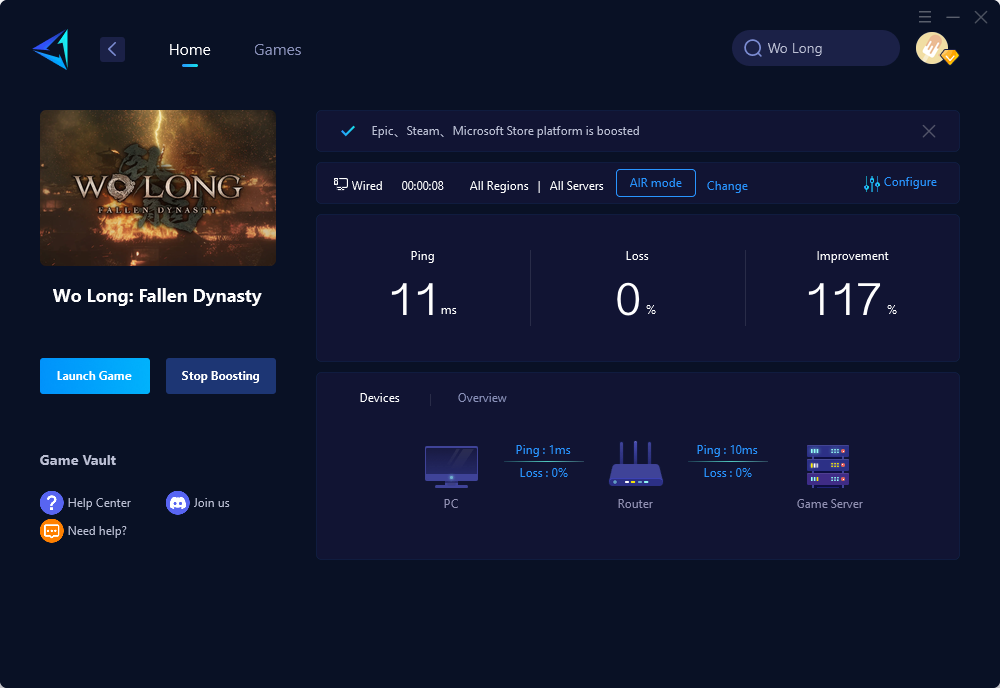Switch to the Home tab

(x=189, y=50)
